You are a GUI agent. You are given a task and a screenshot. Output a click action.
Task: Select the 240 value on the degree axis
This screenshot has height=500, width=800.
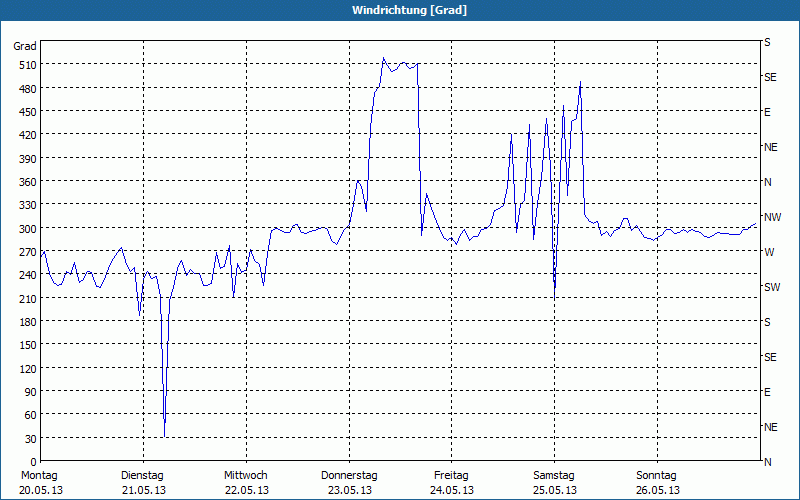(28, 276)
